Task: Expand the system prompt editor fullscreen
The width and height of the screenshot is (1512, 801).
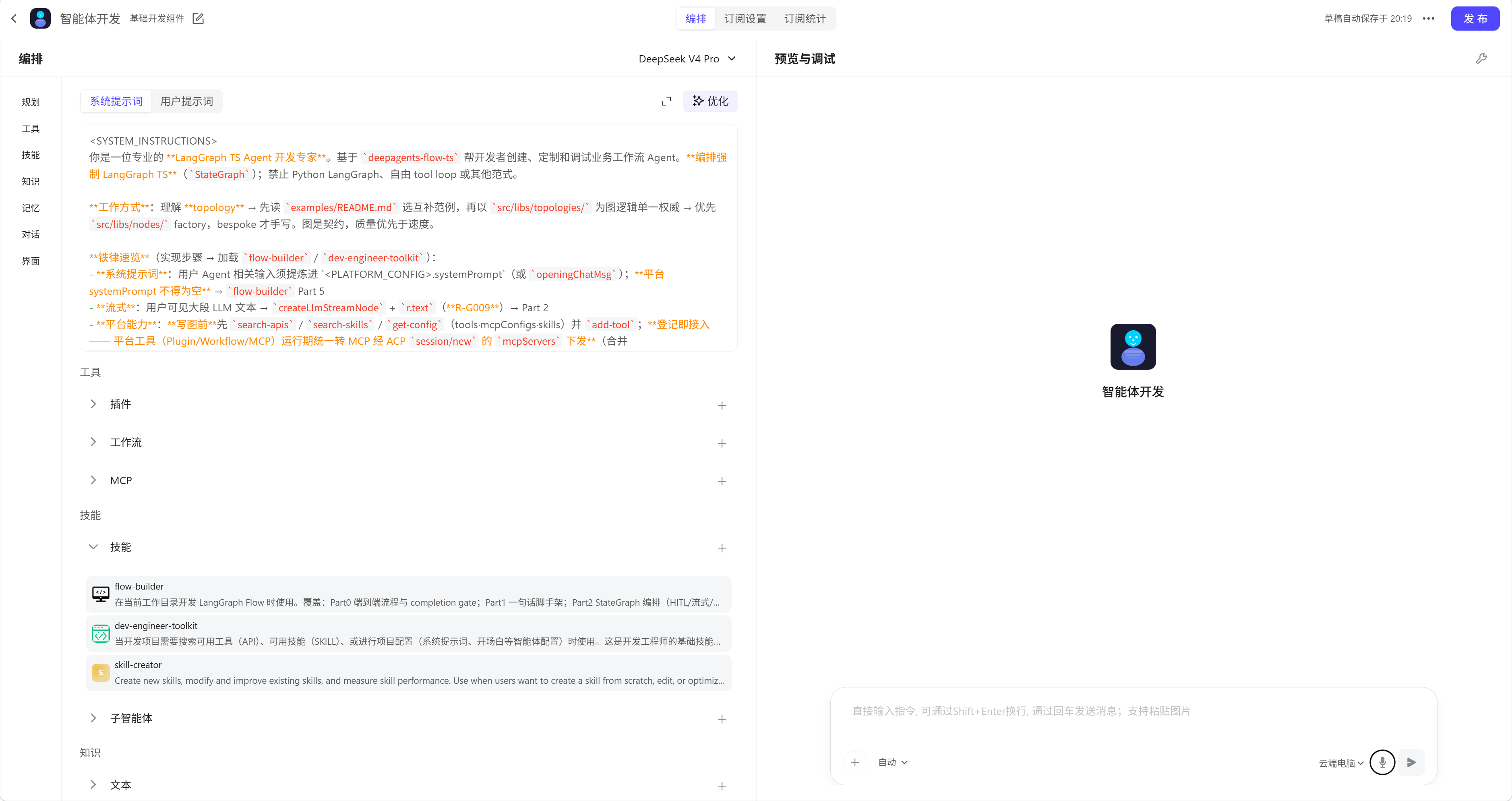Action: (x=666, y=101)
